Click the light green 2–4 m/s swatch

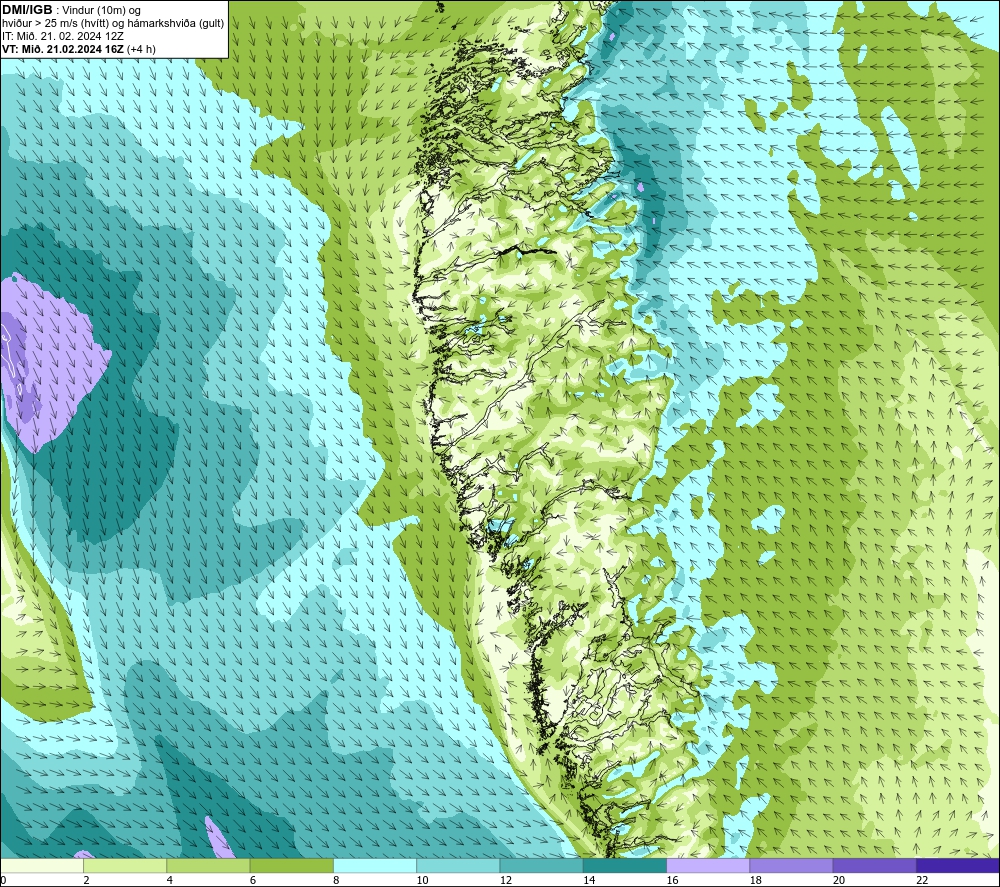click(125, 865)
